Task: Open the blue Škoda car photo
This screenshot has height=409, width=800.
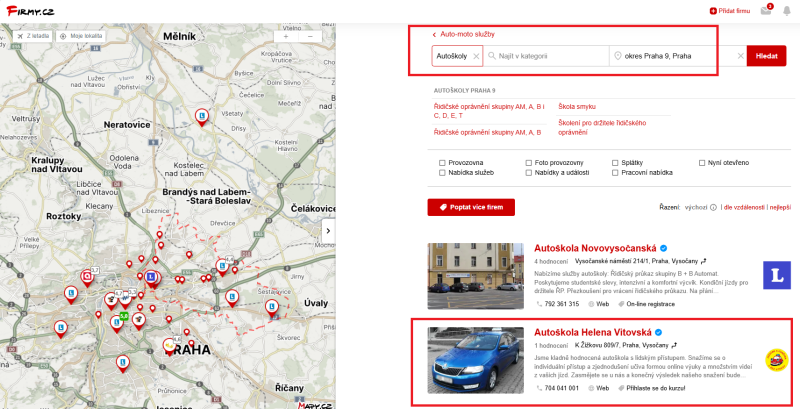Action: point(476,360)
